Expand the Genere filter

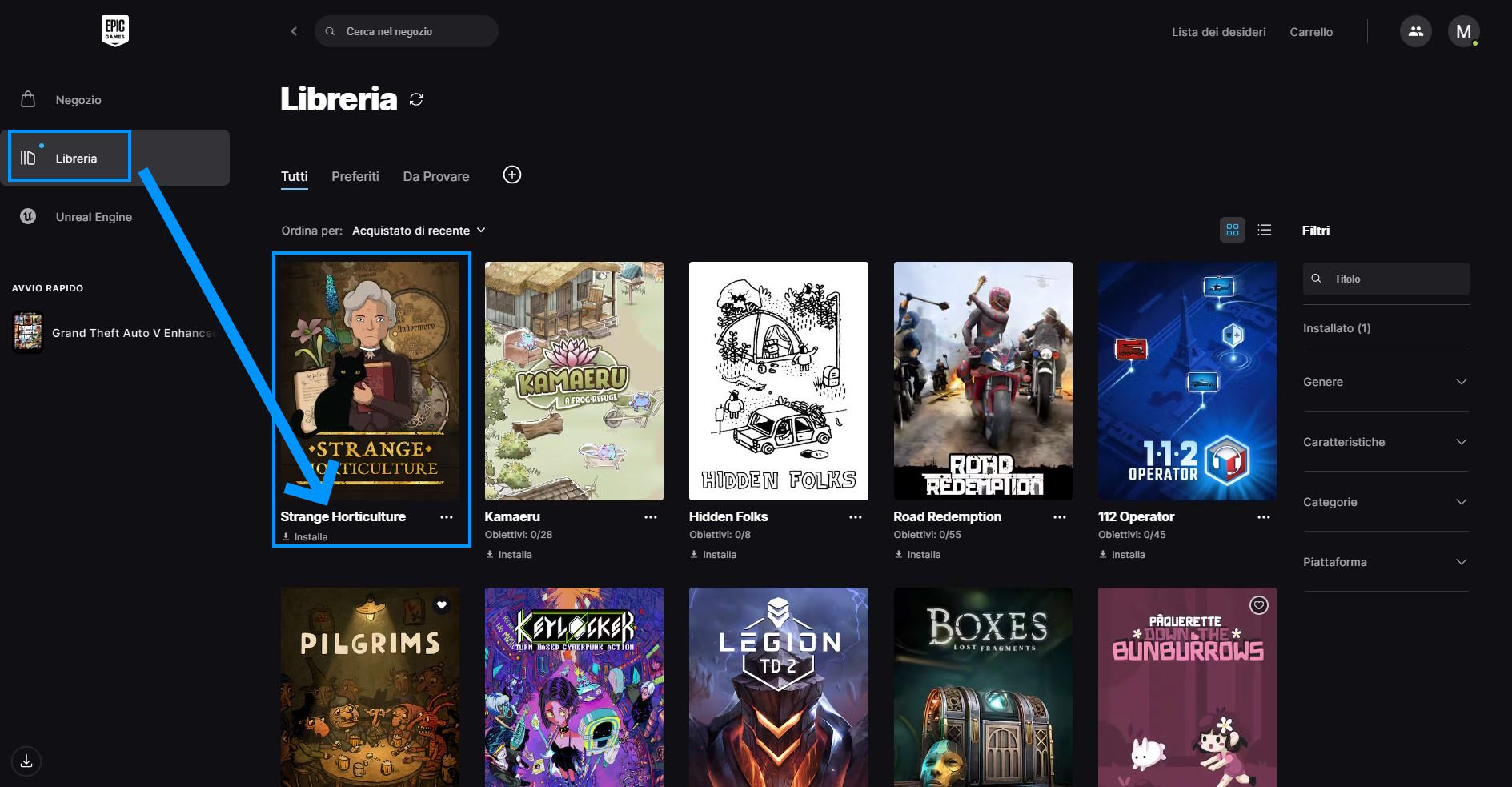1386,382
